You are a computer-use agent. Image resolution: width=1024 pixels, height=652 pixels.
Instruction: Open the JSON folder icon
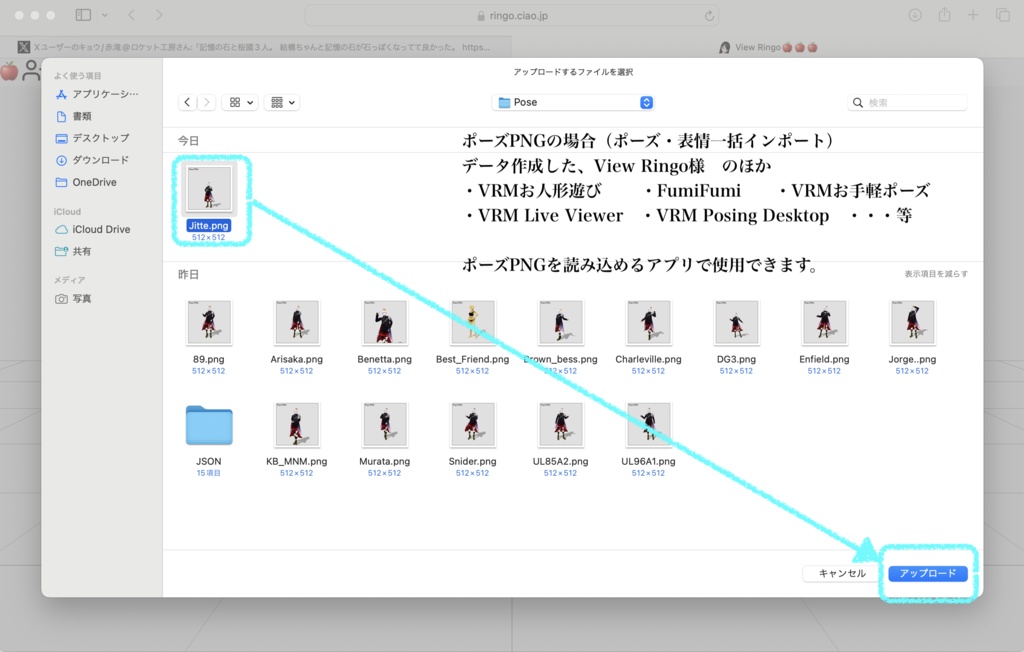coord(209,425)
